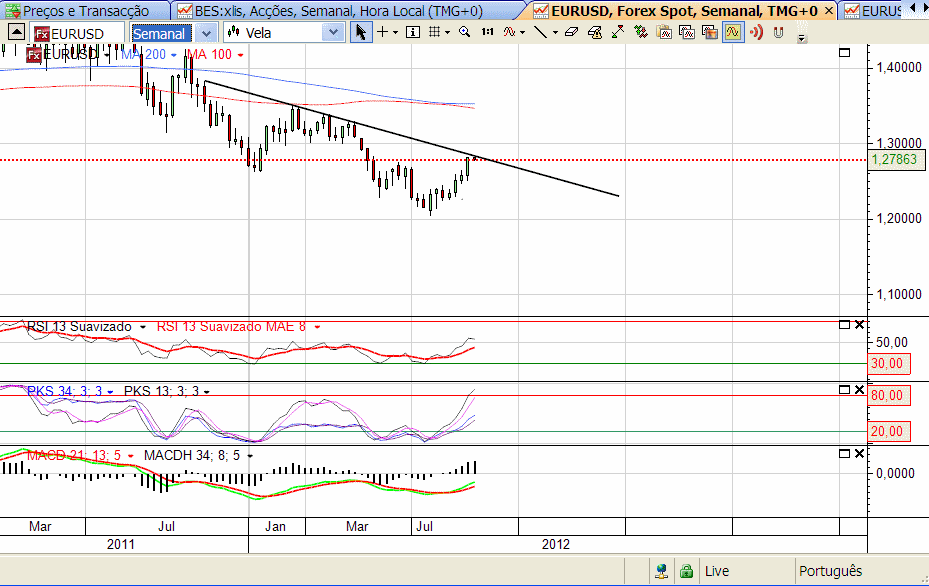The width and height of the screenshot is (929, 586).
Task: Close the EURUSD Forex Spot tab
Action: coord(829,11)
